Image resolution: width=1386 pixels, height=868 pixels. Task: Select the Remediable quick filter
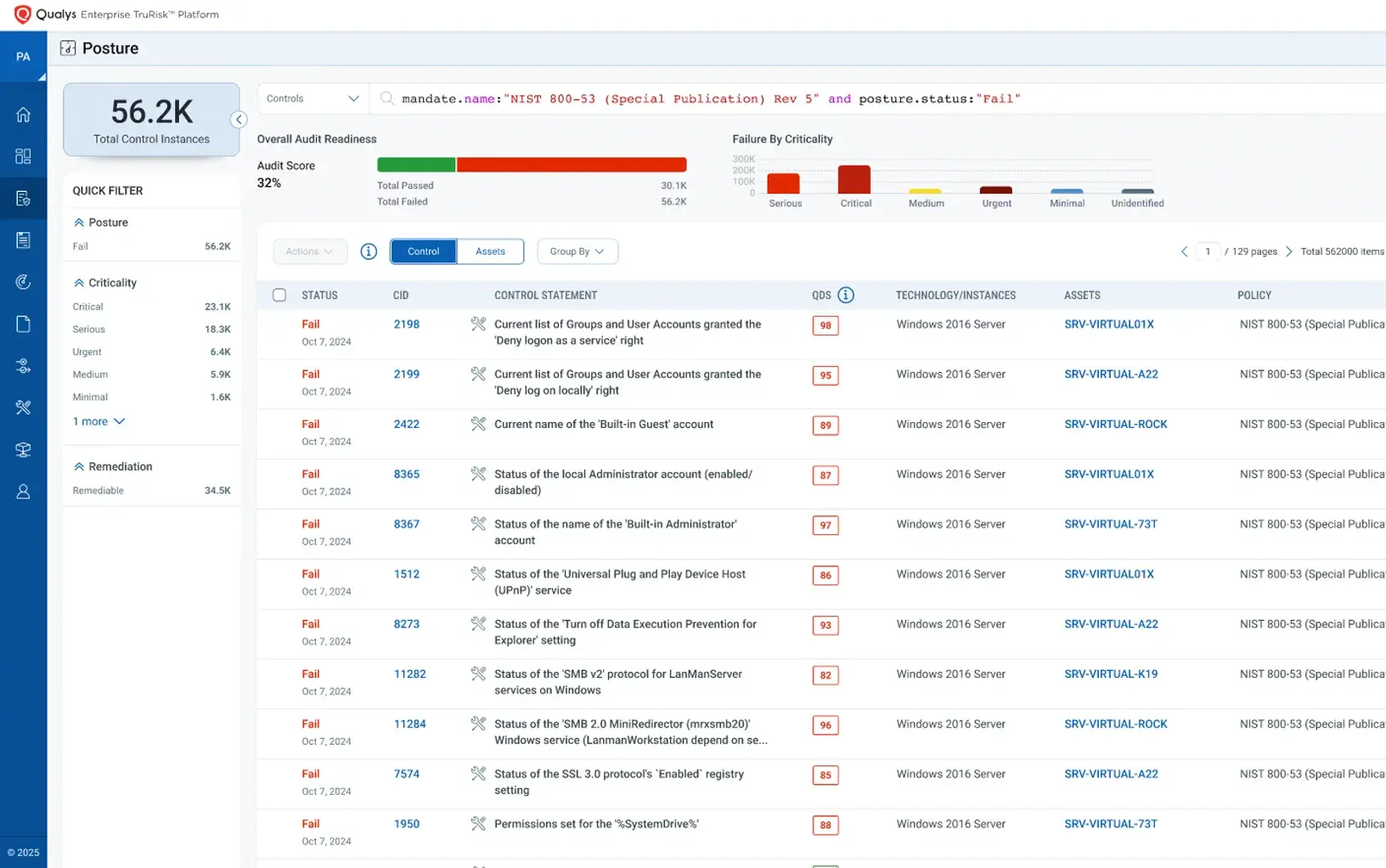coord(99,491)
